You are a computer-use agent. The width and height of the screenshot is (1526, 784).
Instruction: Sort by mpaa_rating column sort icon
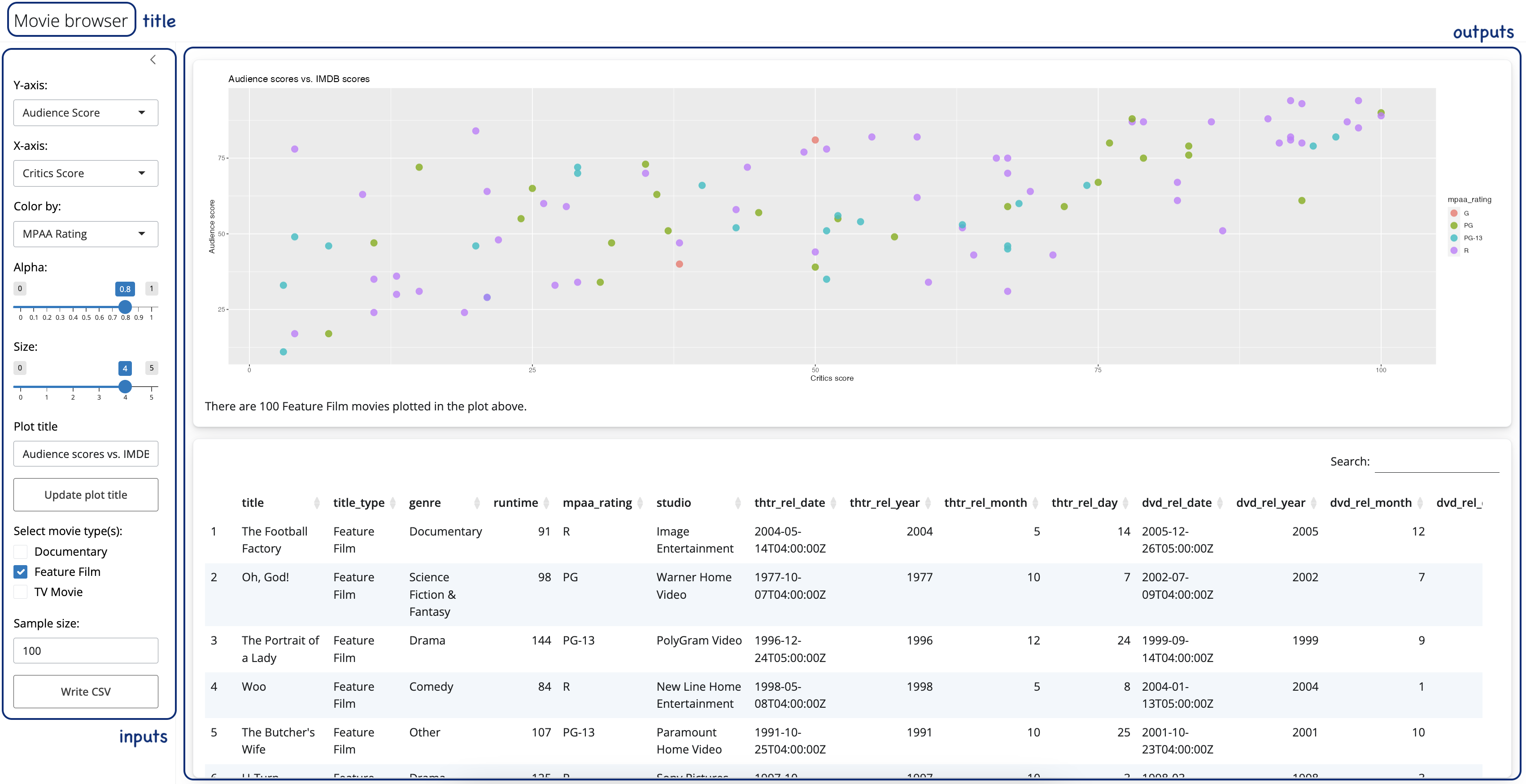tap(640, 503)
